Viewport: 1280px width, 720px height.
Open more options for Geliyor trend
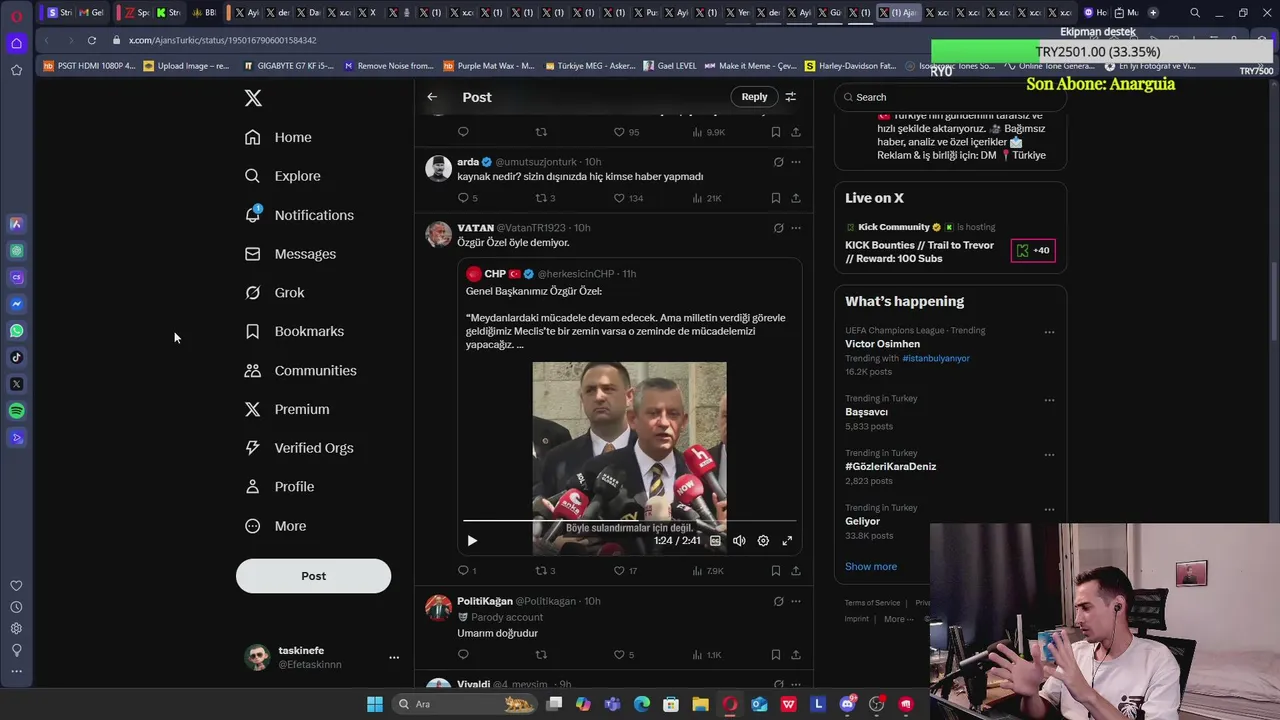[x=1049, y=509]
